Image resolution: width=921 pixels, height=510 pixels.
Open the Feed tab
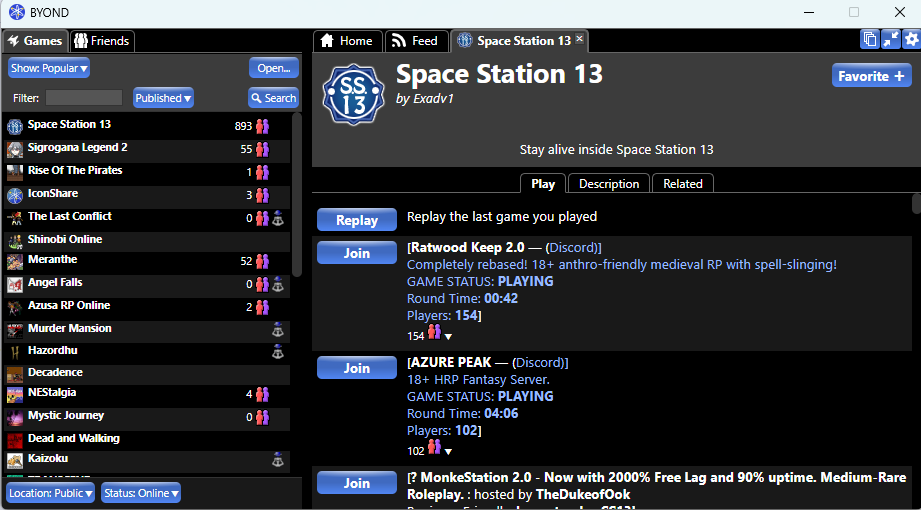pyautogui.click(x=416, y=41)
